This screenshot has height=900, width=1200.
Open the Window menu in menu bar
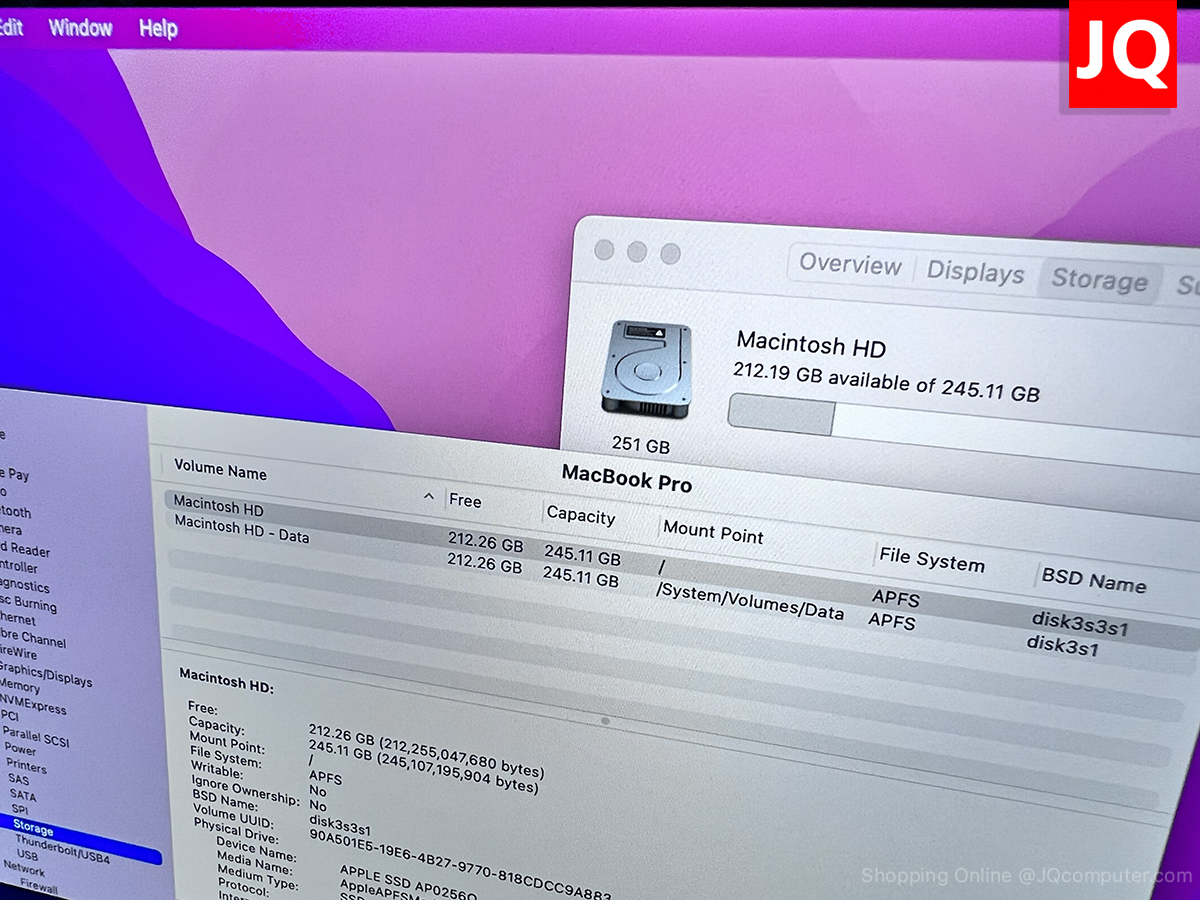point(81,28)
